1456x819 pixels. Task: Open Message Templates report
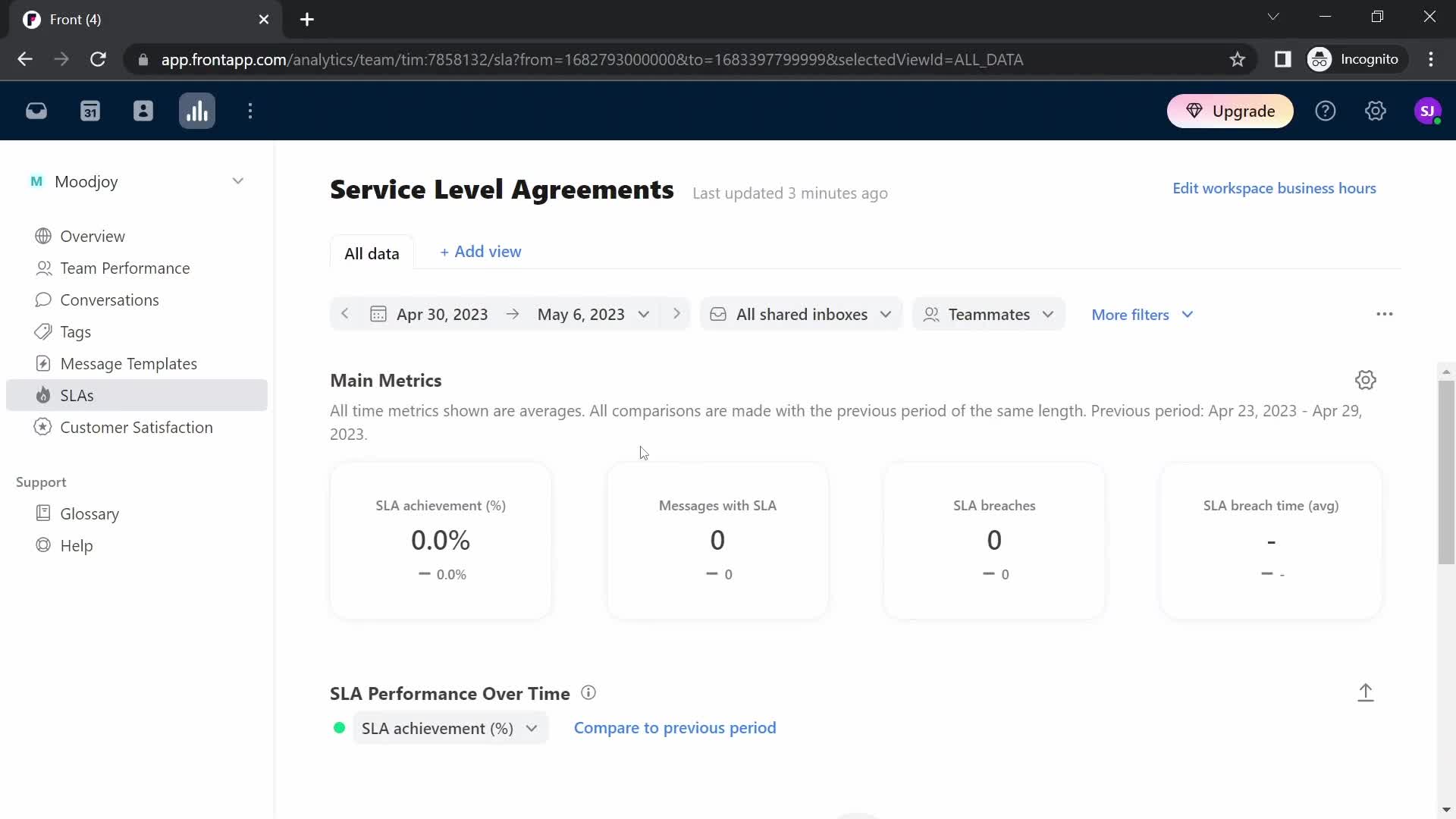tap(128, 364)
